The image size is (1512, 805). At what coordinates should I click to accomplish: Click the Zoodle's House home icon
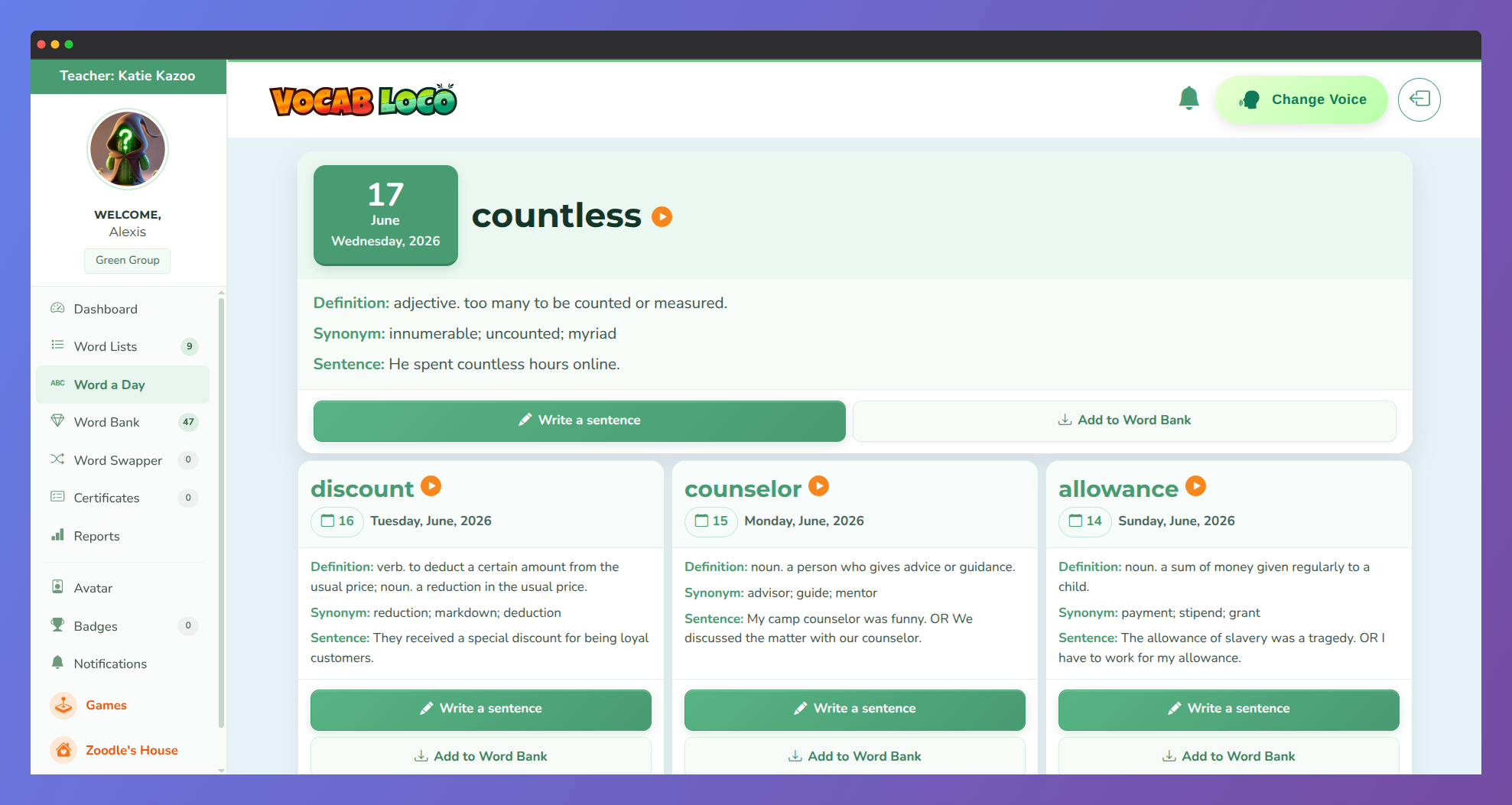click(63, 750)
